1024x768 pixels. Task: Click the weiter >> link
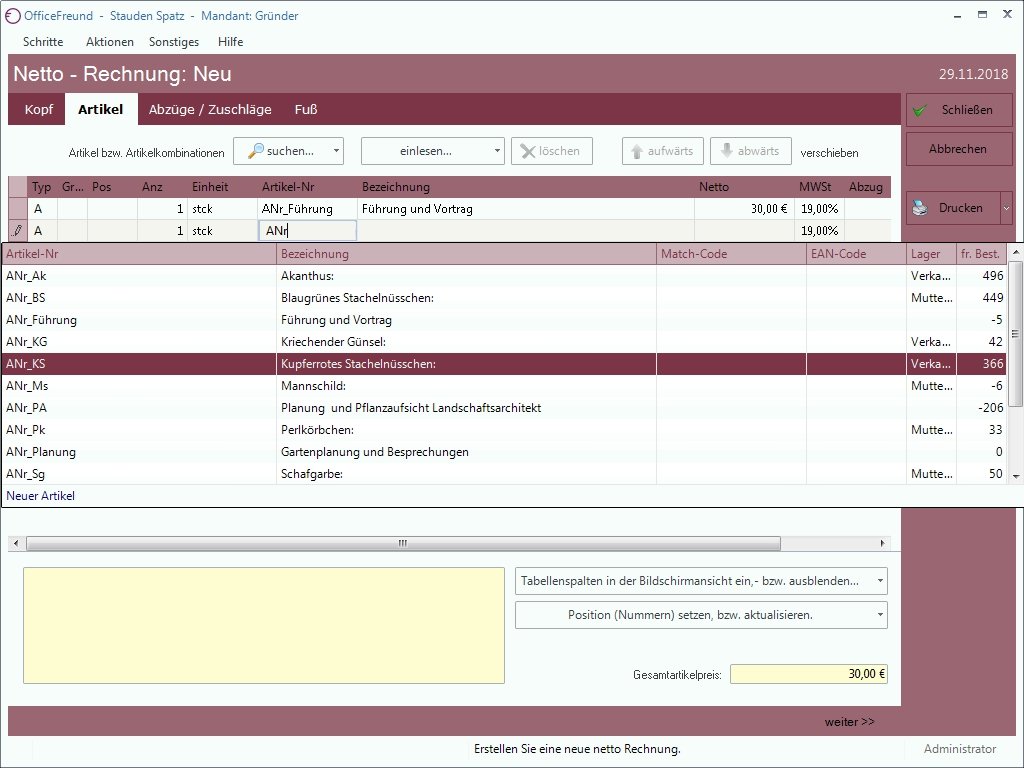coord(849,722)
